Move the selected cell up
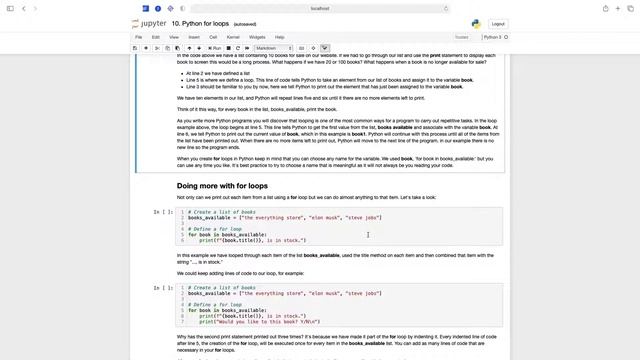This screenshot has width=640, height=360. [189, 48]
